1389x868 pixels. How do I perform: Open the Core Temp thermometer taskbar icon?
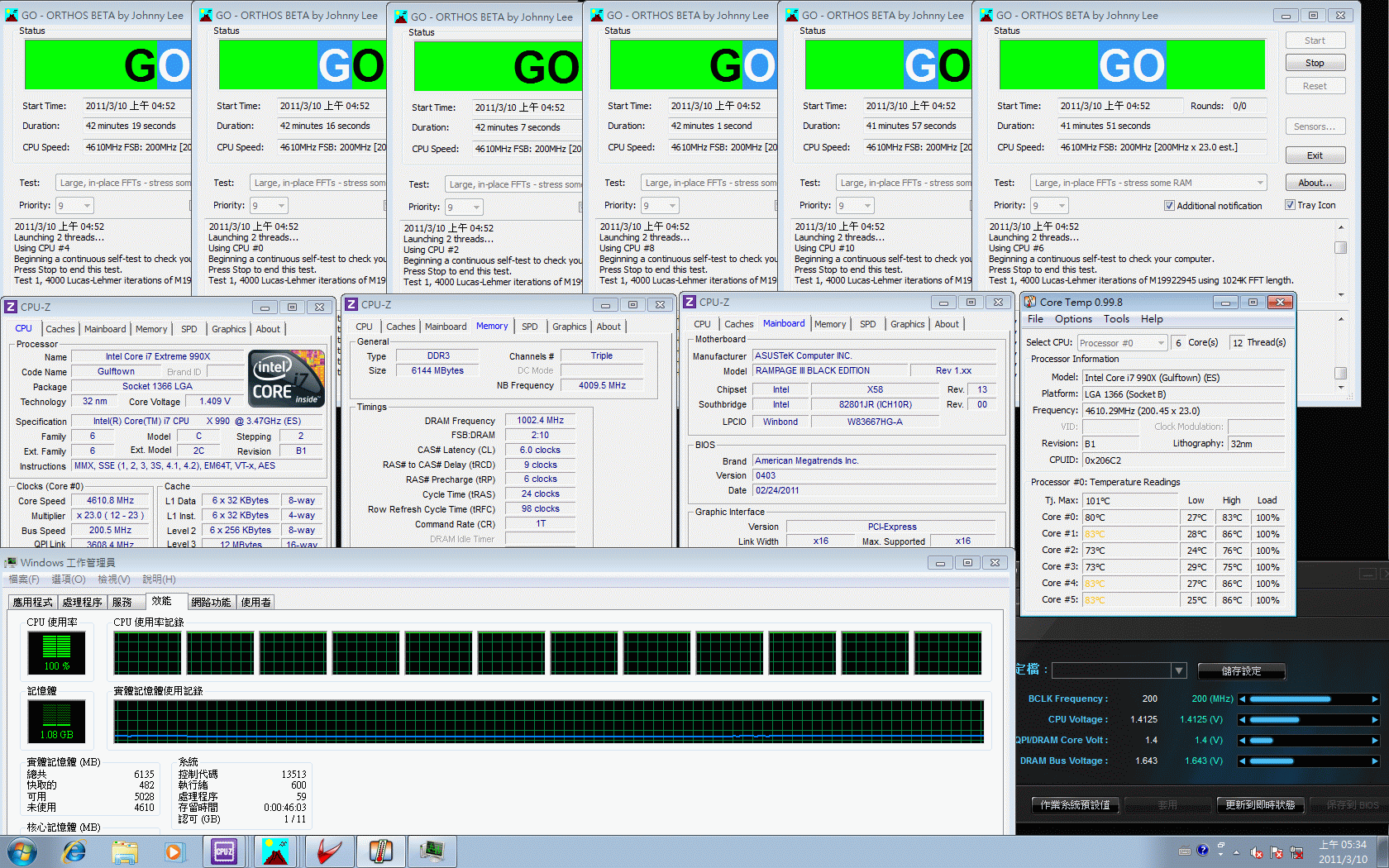click(x=380, y=851)
